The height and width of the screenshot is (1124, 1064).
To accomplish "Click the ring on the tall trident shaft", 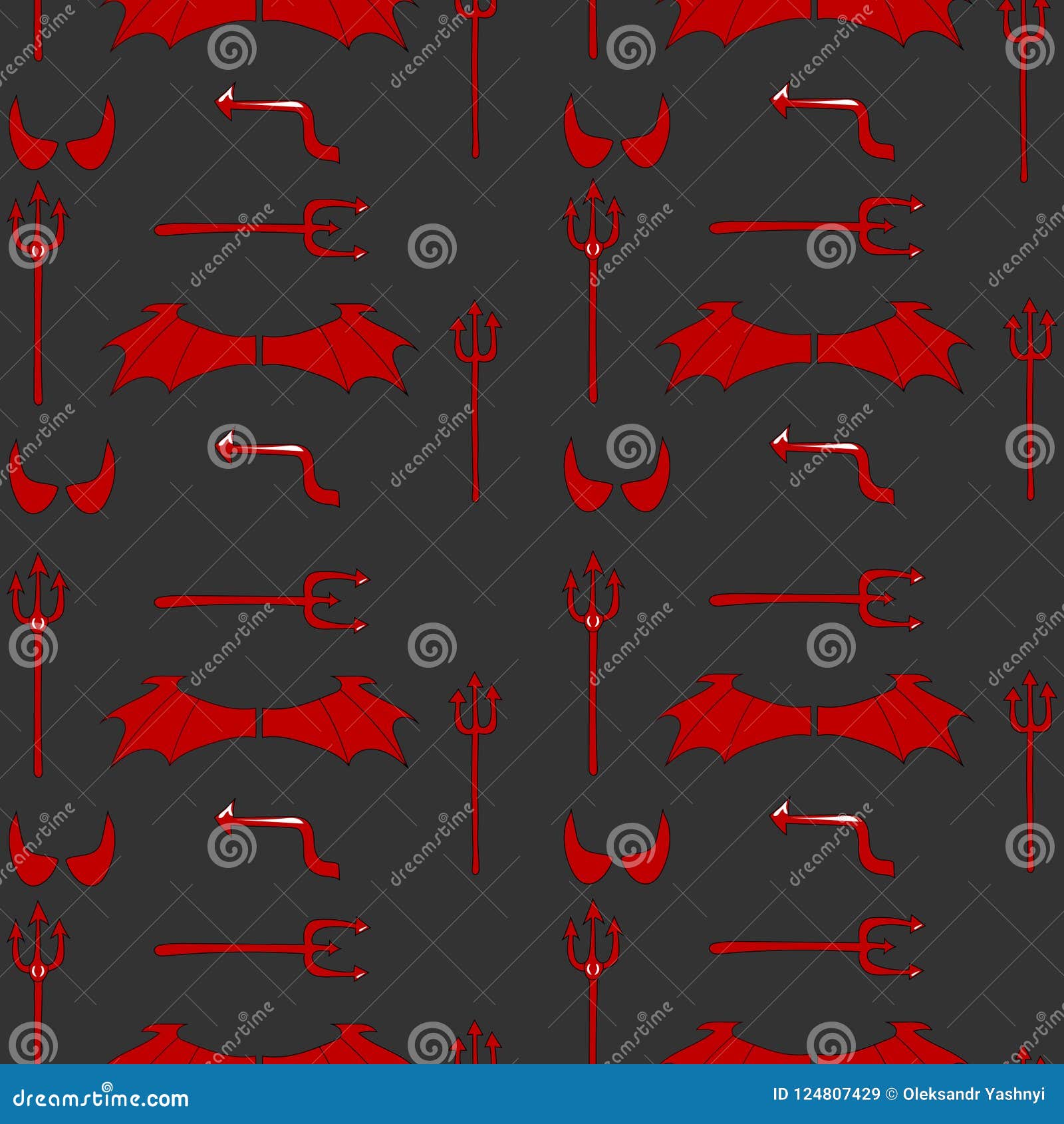I will 37,249.
